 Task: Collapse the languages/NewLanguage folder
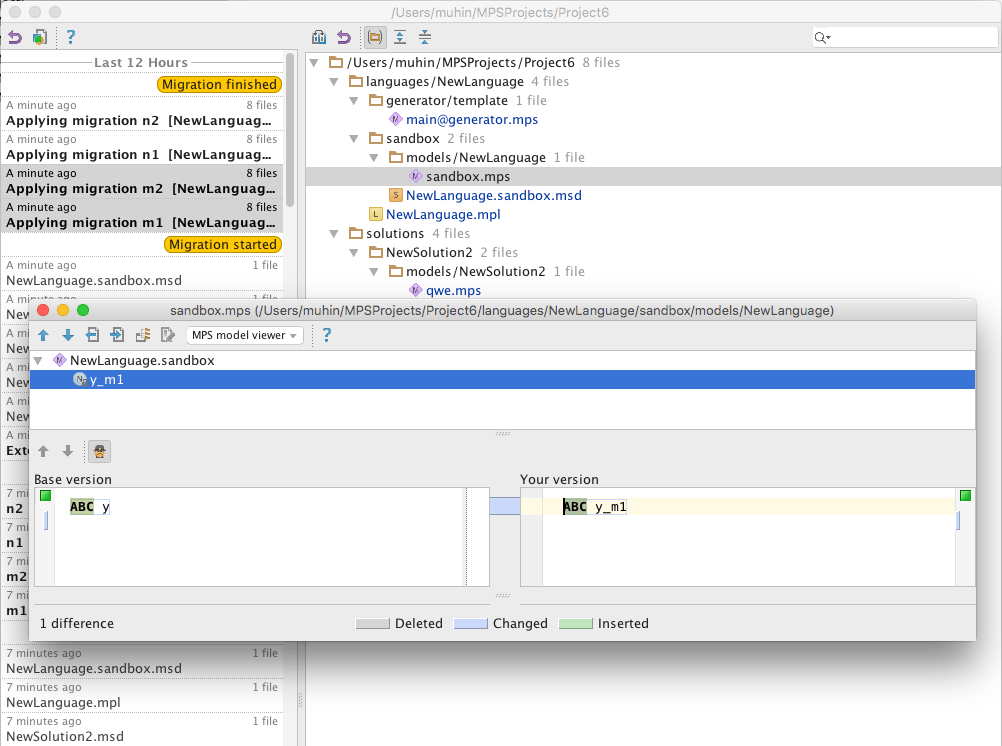coord(336,82)
